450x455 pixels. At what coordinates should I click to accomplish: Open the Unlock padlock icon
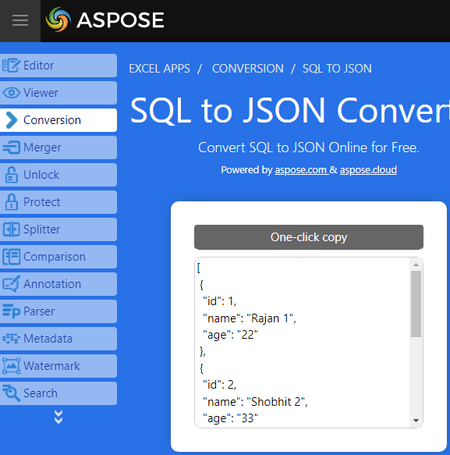pyautogui.click(x=11, y=175)
